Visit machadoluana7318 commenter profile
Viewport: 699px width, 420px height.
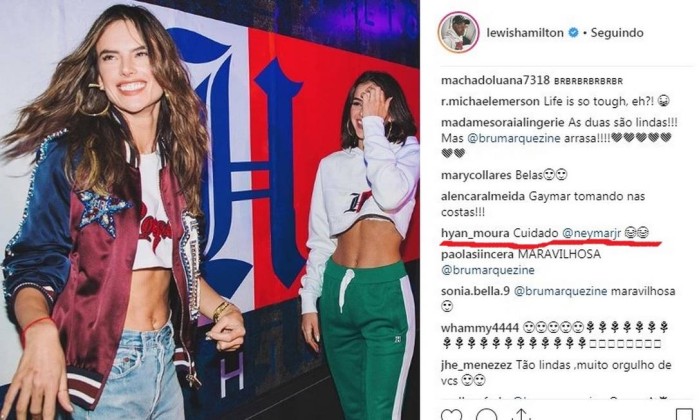point(495,80)
